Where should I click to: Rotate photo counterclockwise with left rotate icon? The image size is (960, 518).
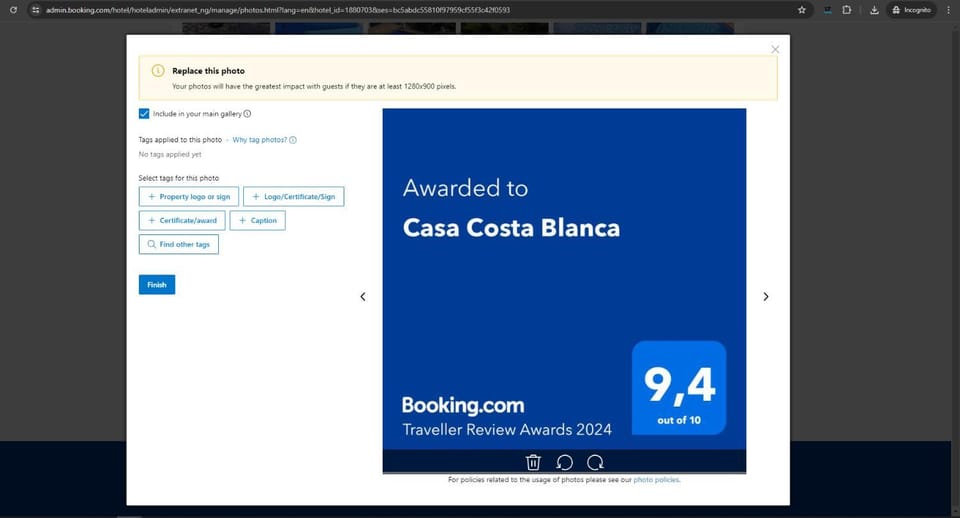[564, 462]
